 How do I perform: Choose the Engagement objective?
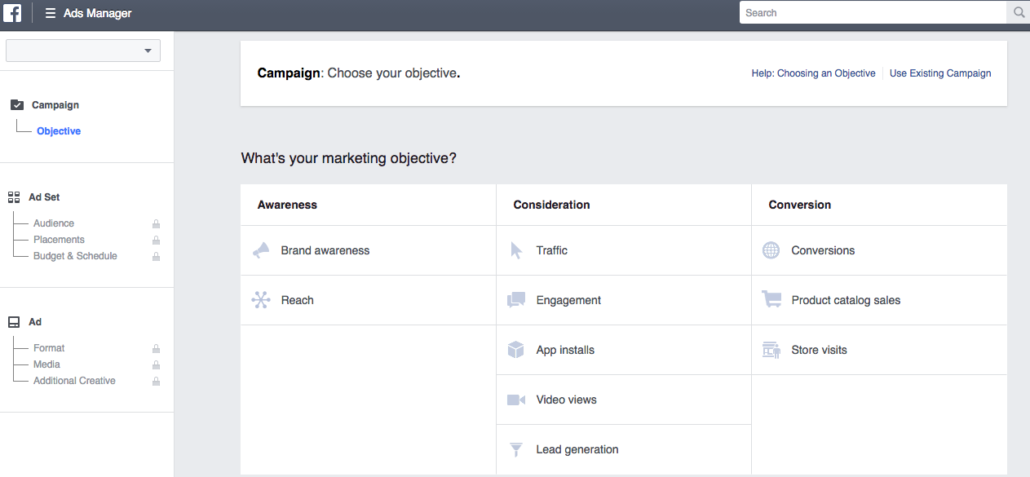pyautogui.click(x=568, y=300)
